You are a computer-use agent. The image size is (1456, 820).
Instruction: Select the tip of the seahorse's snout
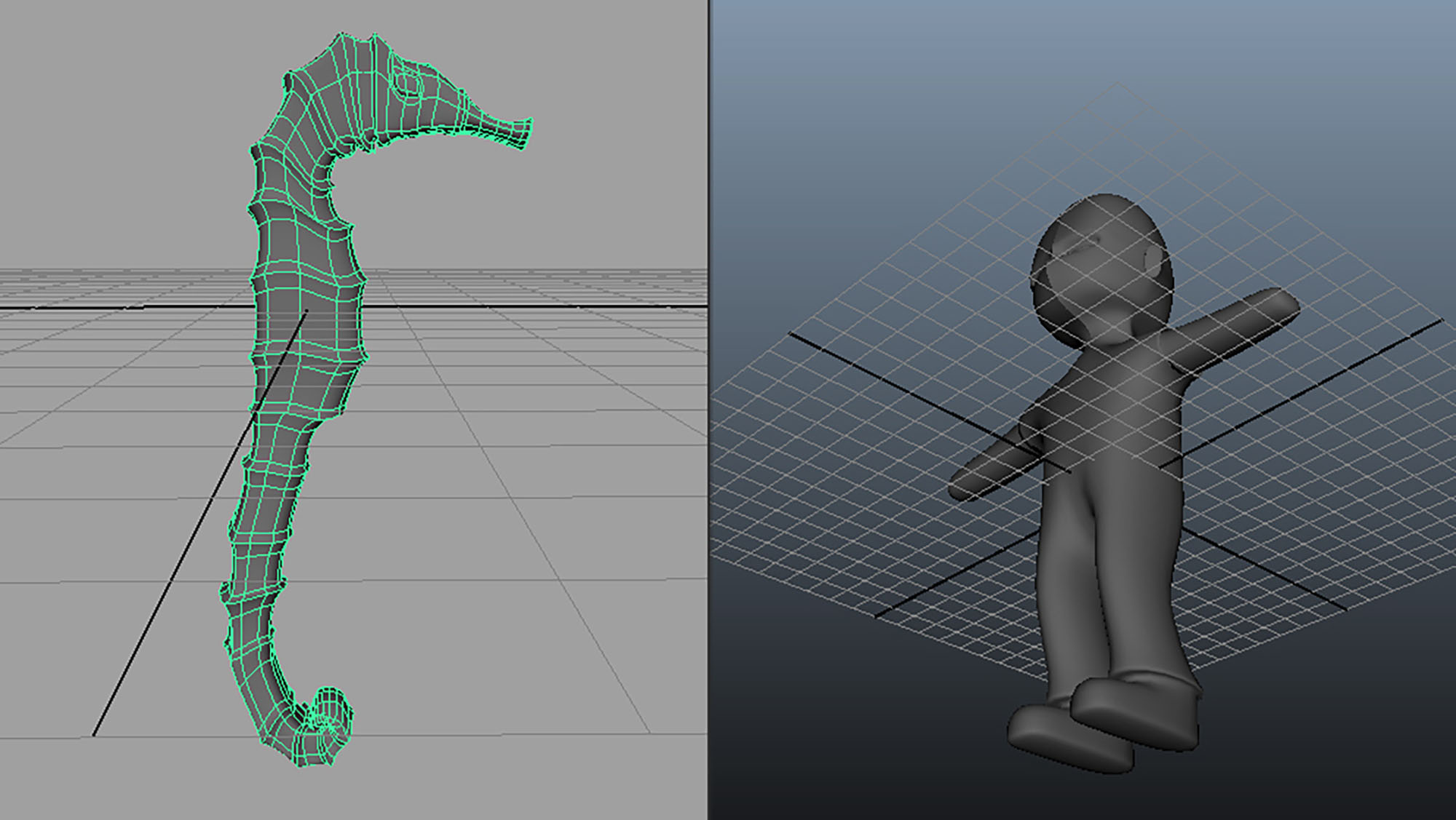526,132
